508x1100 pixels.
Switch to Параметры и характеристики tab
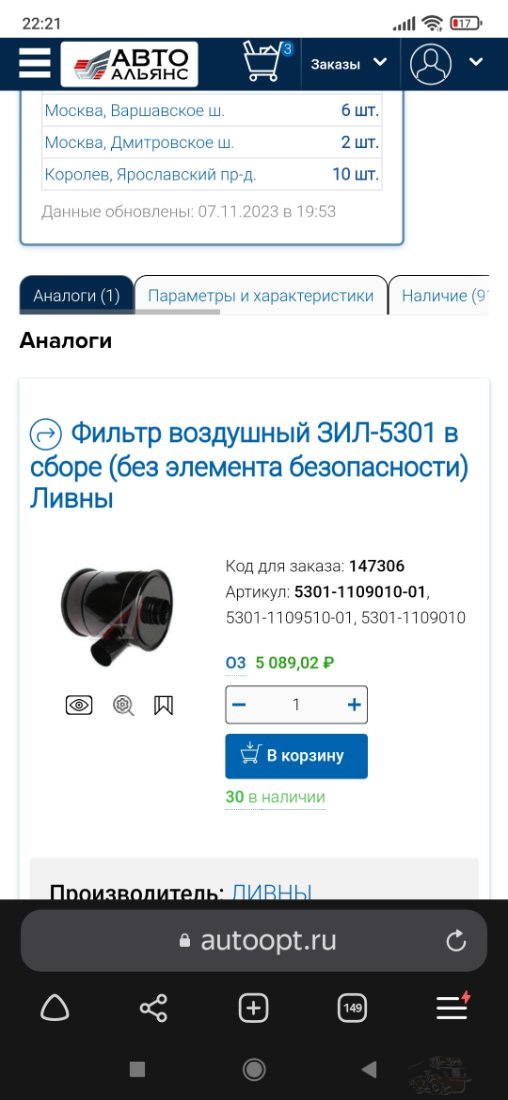[260, 295]
